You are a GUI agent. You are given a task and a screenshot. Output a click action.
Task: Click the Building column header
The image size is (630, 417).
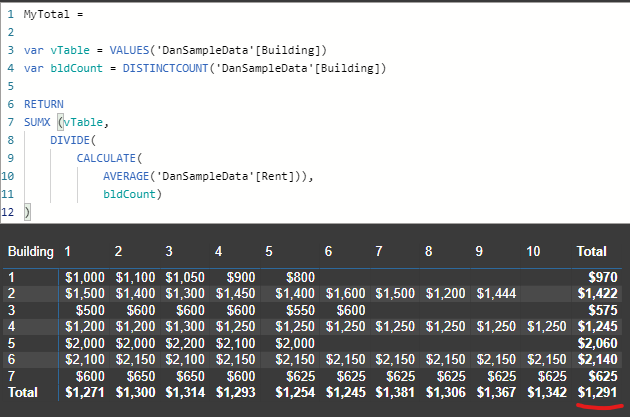tap(31, 251)
